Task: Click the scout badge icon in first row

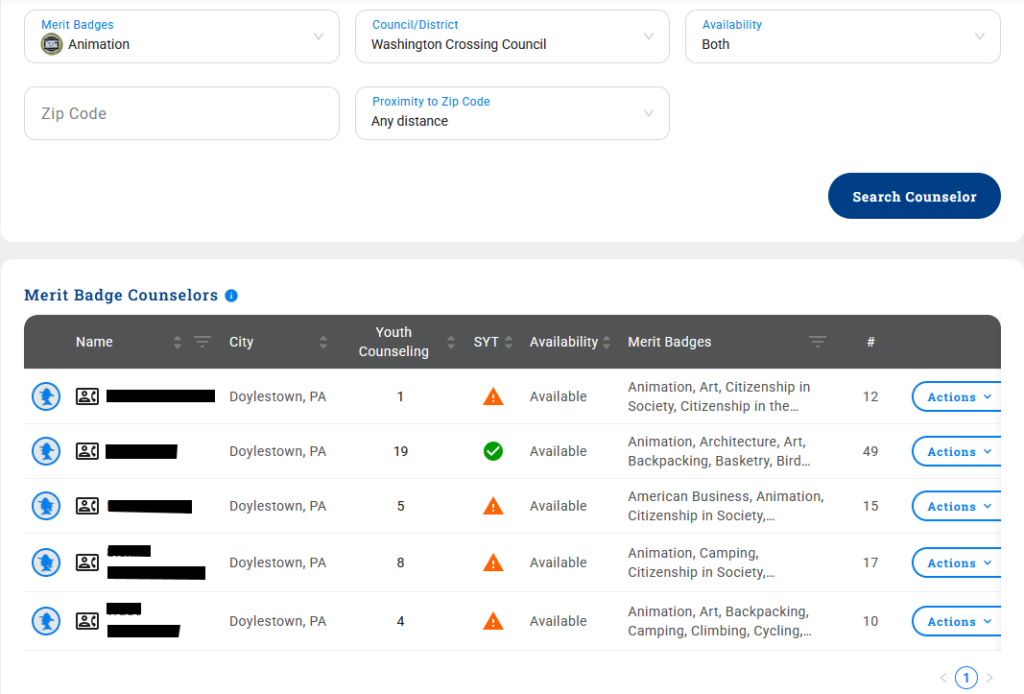Action: pos(46,396)
